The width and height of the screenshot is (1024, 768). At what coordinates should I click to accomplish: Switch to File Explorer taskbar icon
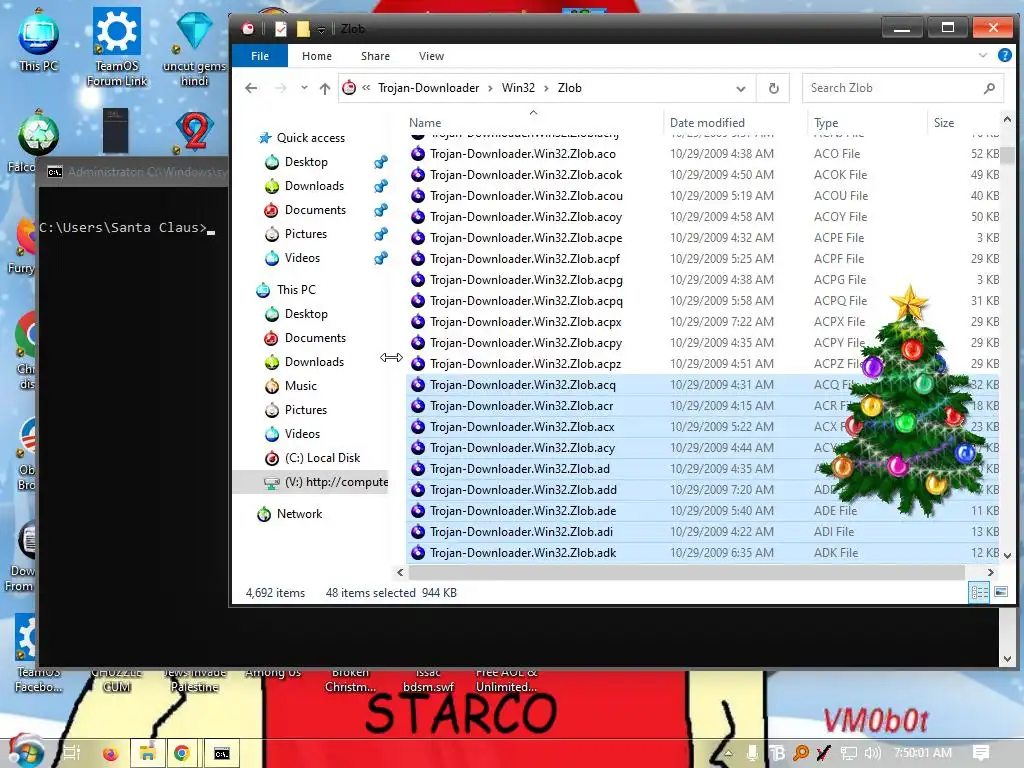point(147,754)
